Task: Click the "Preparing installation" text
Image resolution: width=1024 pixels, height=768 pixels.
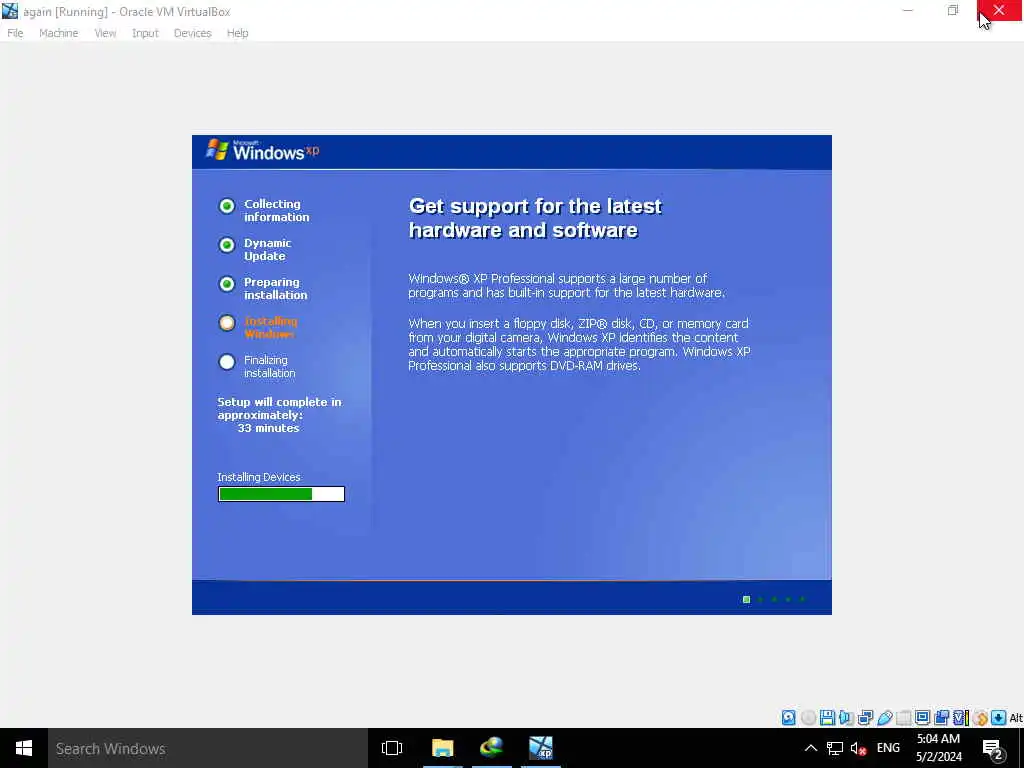Action: (x=275, y=289)
